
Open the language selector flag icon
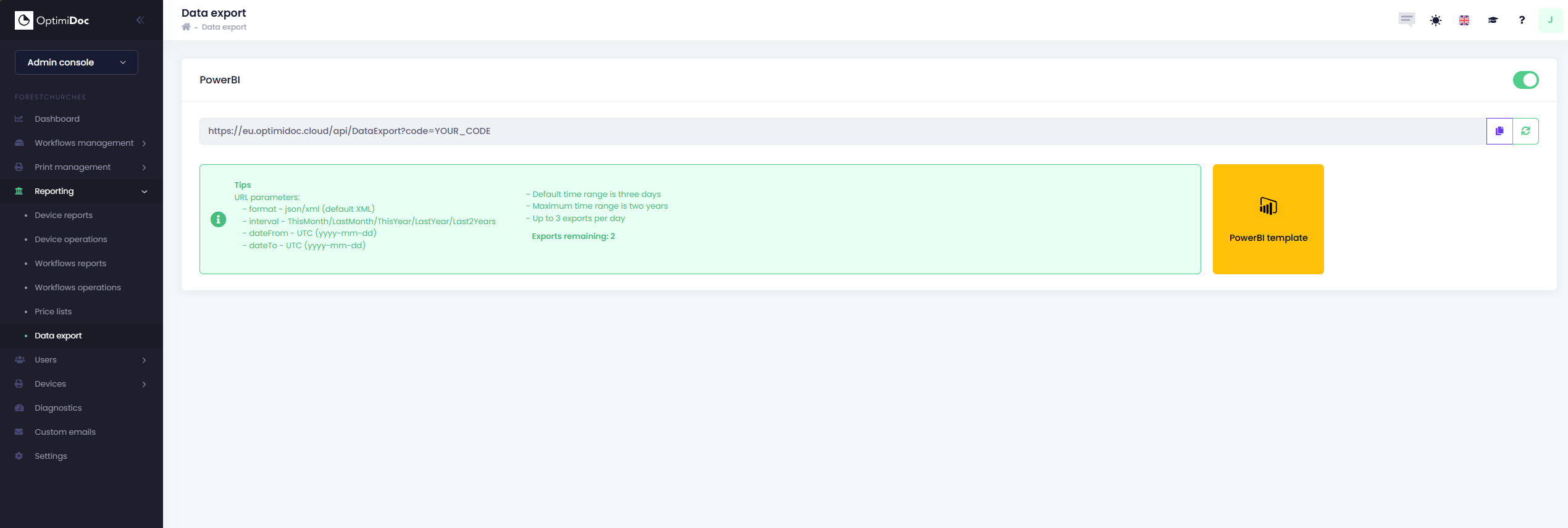coord(1464,20)
